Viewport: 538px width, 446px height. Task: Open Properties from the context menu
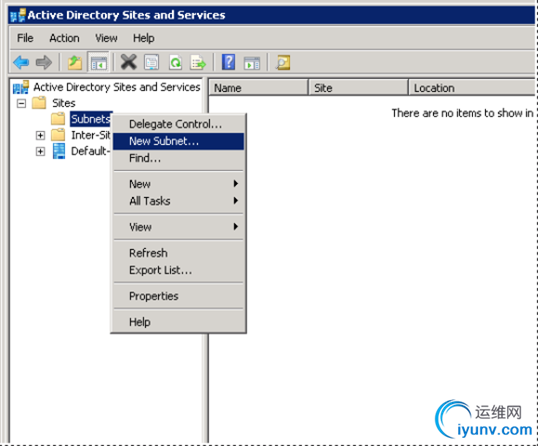click(178, 296)
